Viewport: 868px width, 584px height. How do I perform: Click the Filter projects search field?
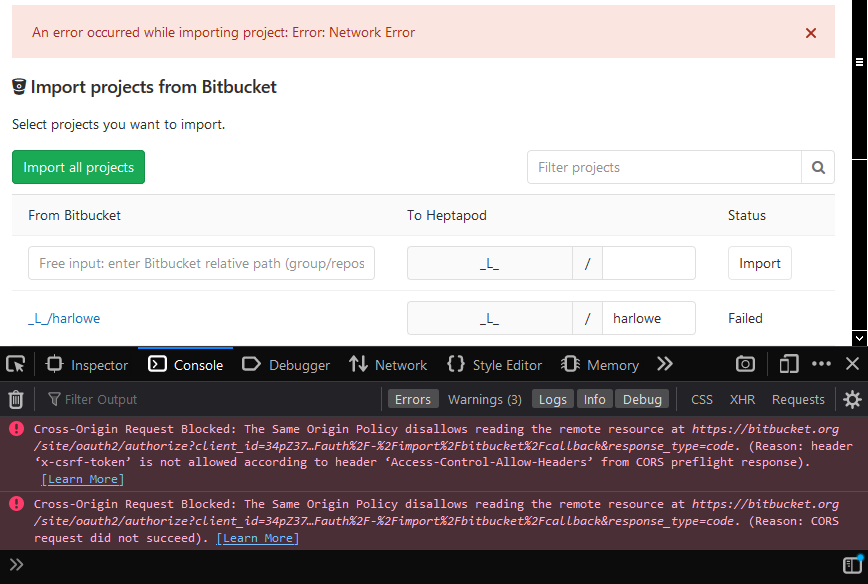coord(664,167)
